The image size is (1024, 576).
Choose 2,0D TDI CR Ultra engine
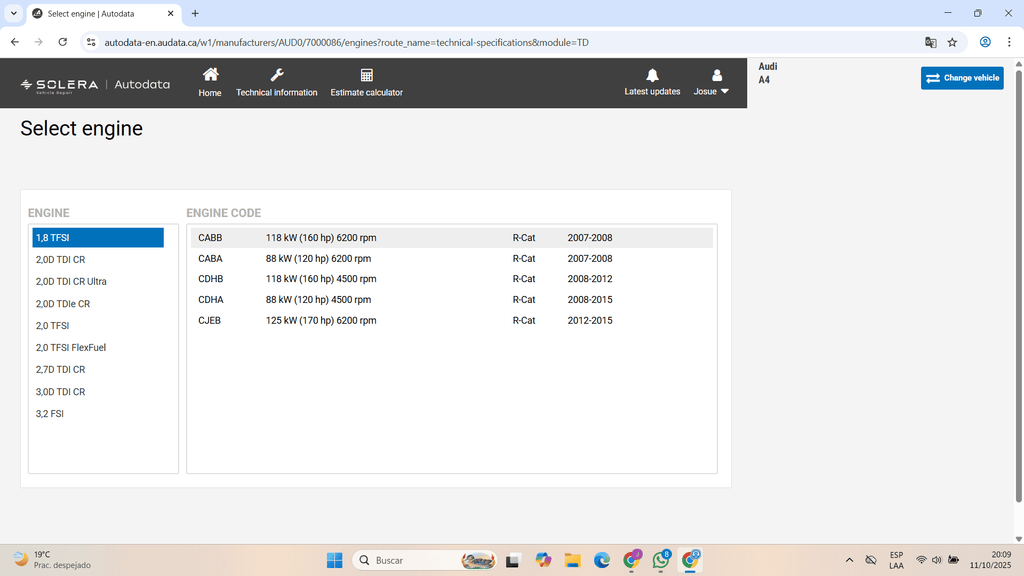pyautogui.click(x=71, y=282)
